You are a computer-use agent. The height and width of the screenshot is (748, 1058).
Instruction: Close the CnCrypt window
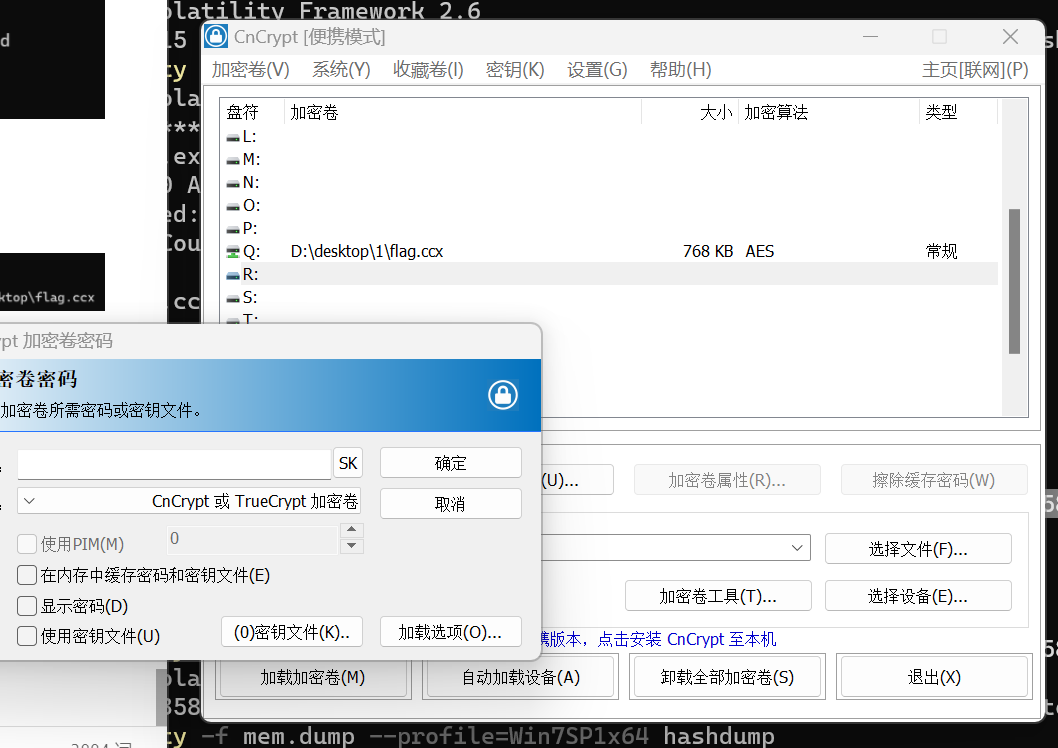click(x=1010, y=36)
